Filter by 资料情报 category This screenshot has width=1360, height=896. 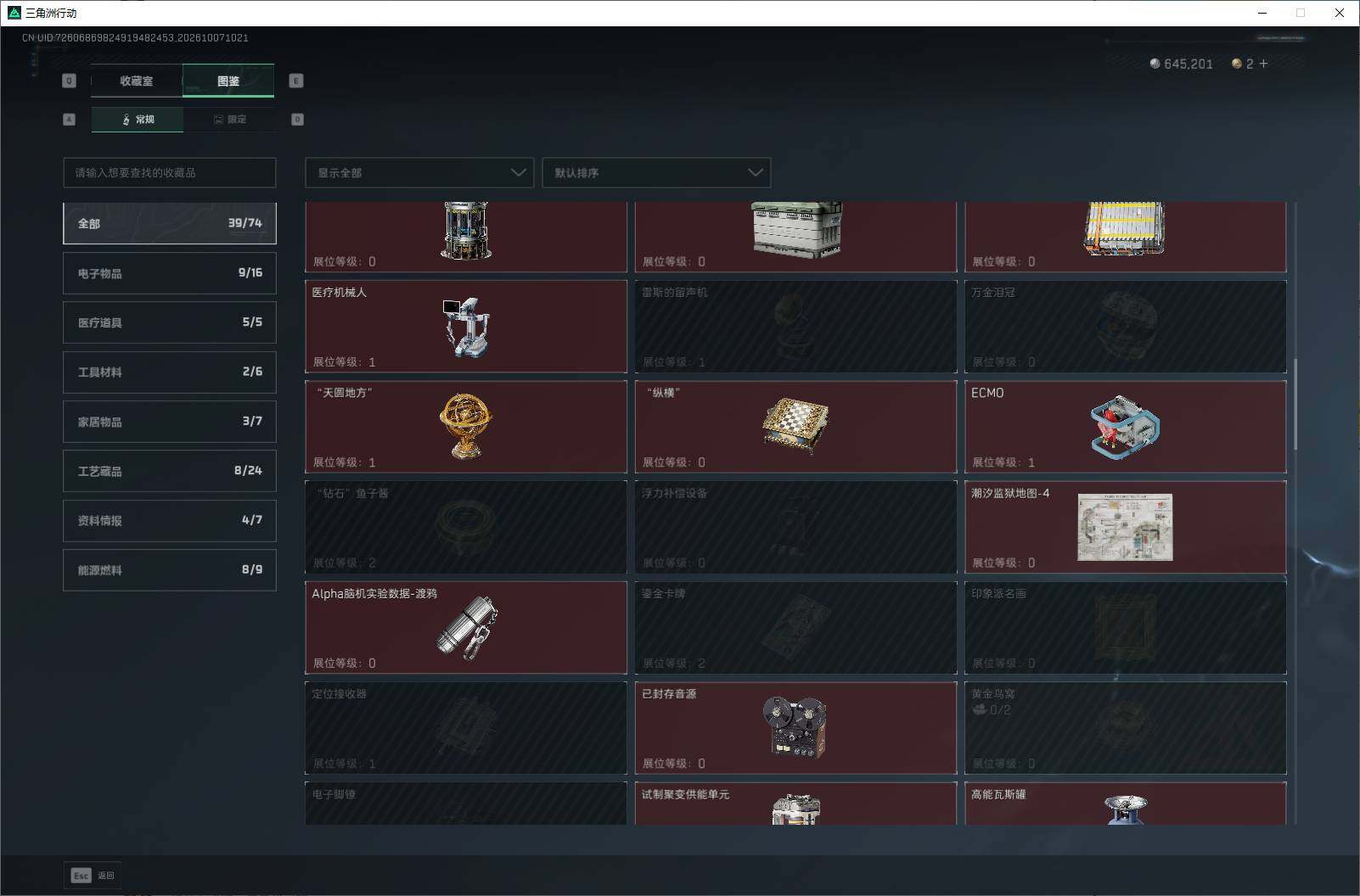[170, 520]
